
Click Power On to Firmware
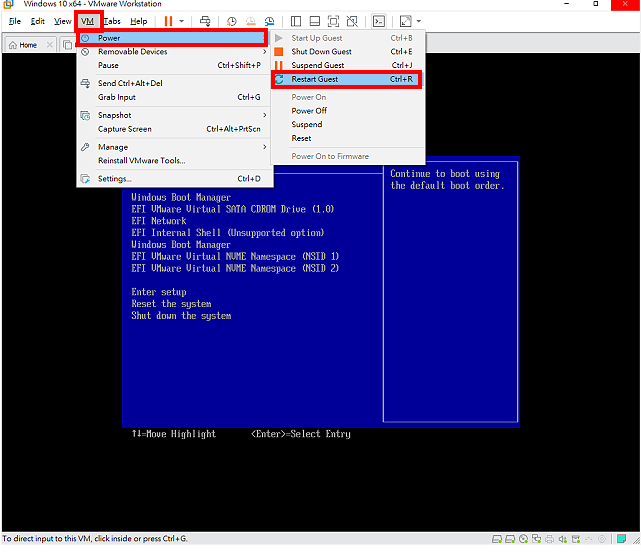pos(347,156)
